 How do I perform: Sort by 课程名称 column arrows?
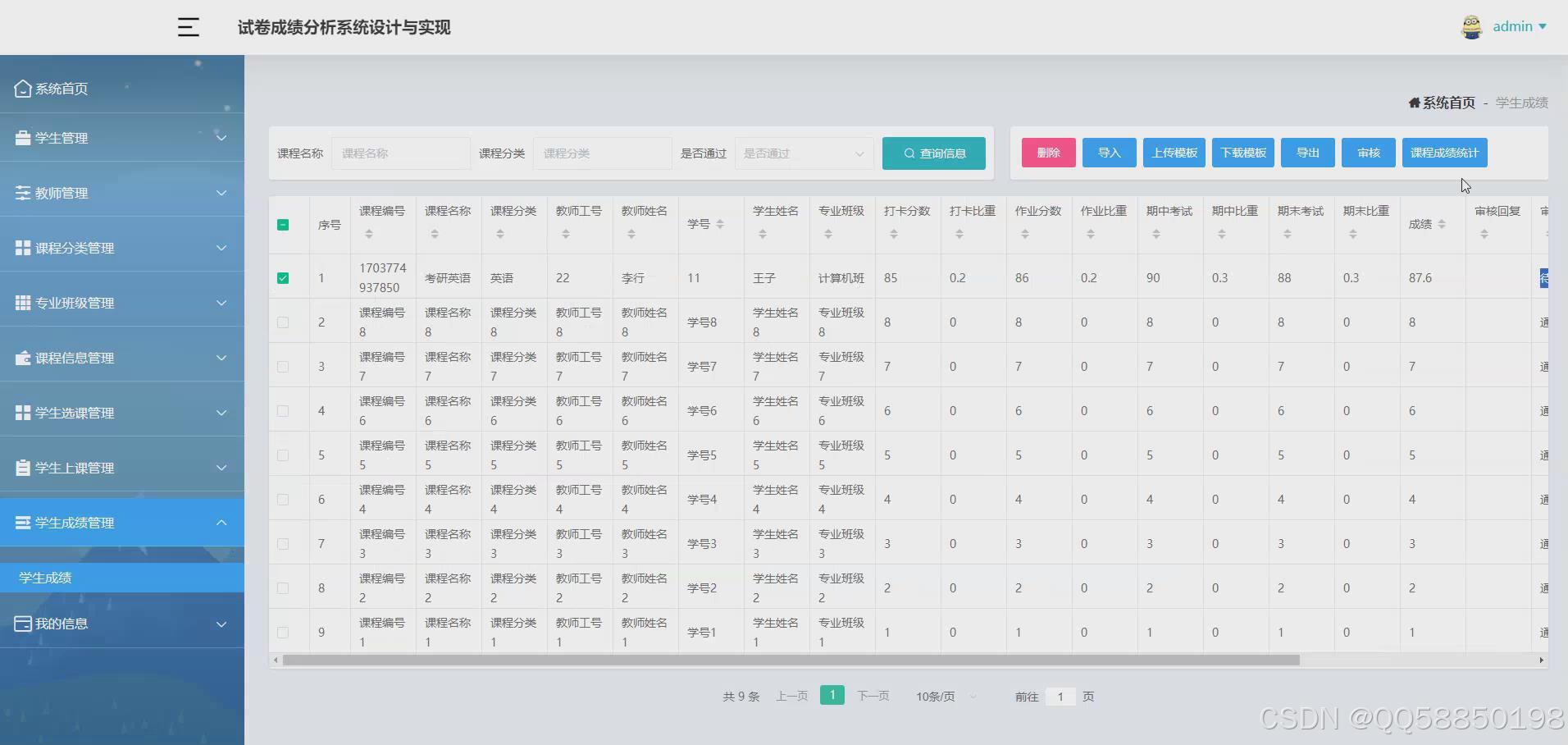pos(435,234)
